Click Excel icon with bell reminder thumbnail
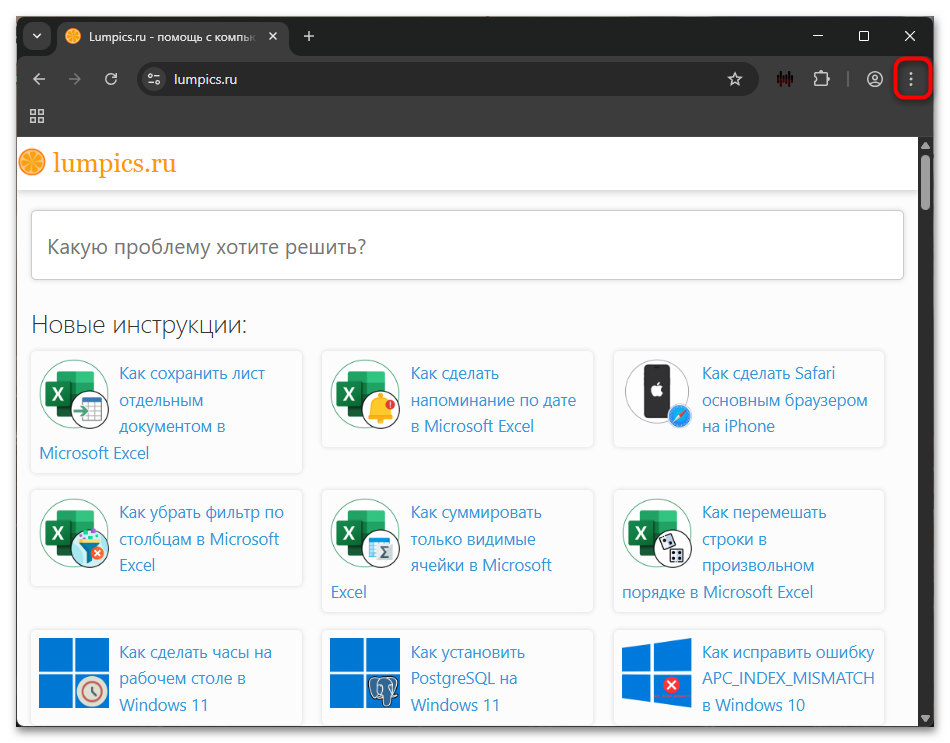Viewport: 950px width, 743px height. (x=365, y=395)
